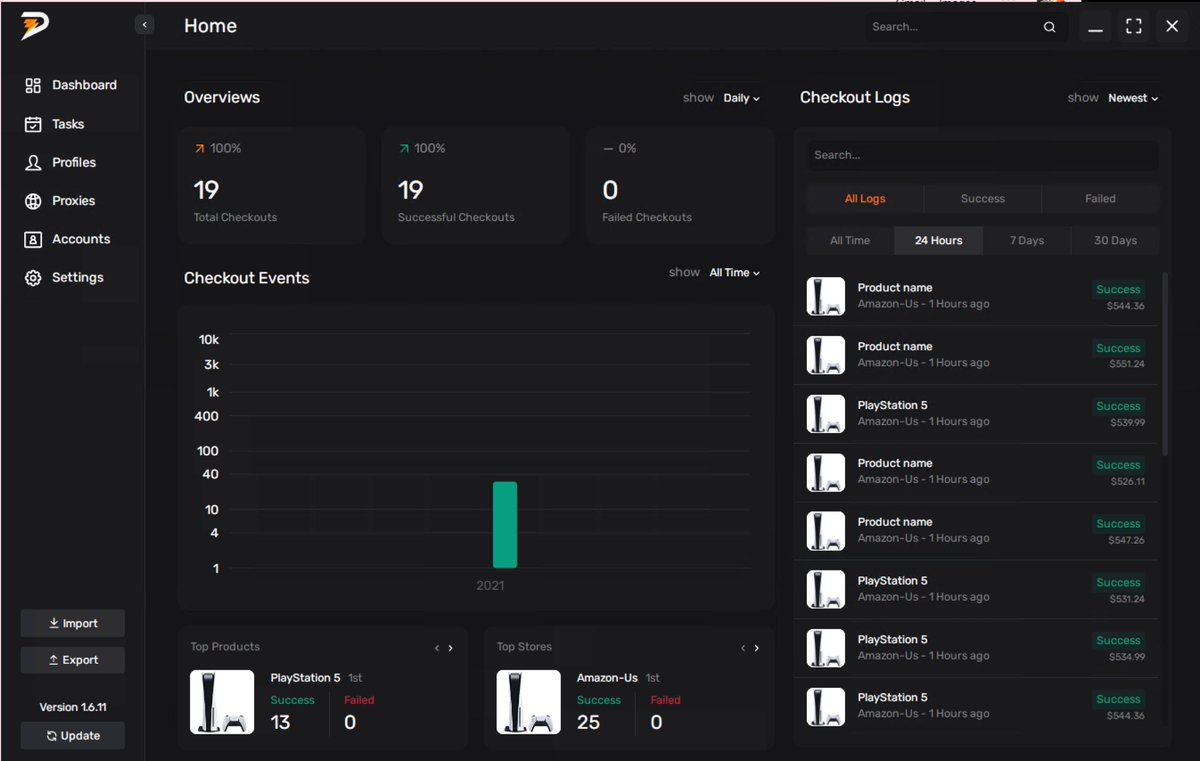Go to next Top Stores item

756,648
